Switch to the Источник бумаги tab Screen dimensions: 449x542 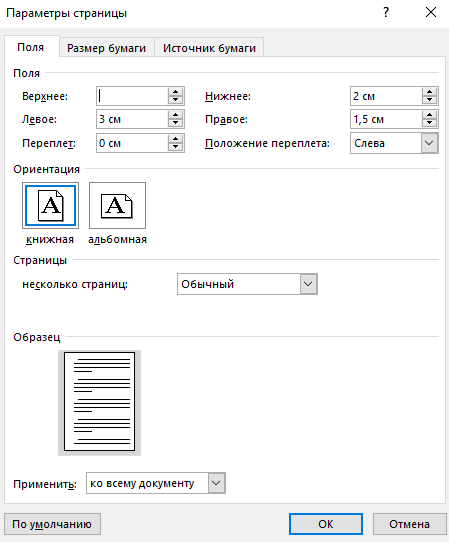209,48
